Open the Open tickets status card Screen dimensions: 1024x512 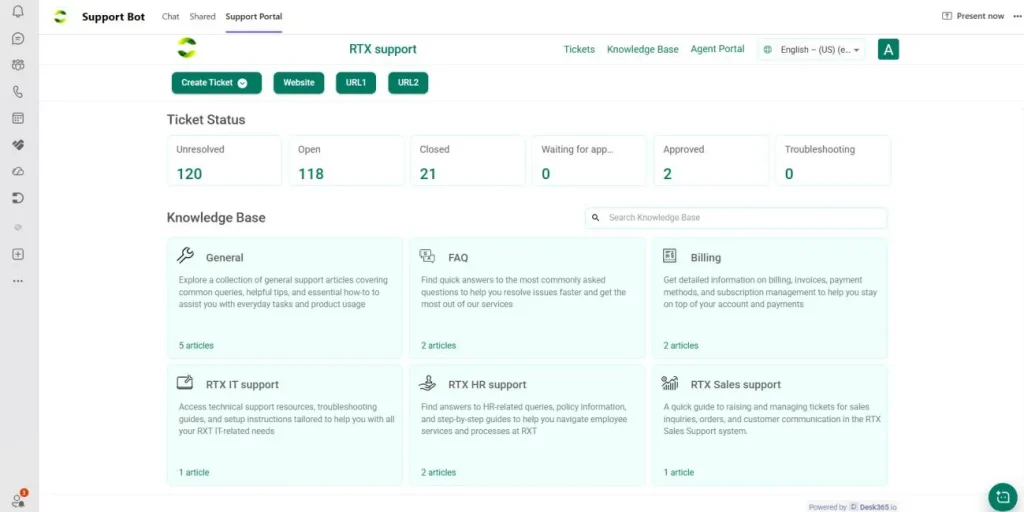(346, 161)
